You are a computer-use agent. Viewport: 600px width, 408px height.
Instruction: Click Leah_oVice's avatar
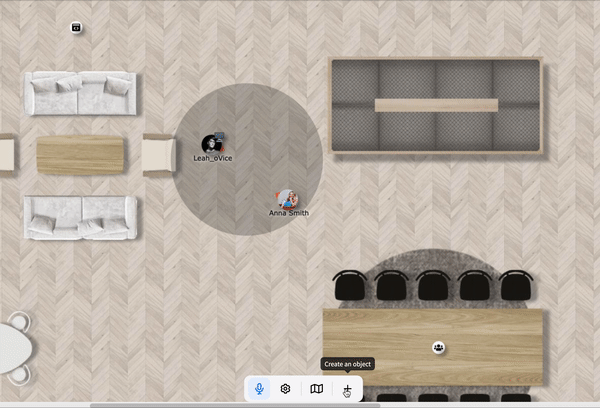211,144
